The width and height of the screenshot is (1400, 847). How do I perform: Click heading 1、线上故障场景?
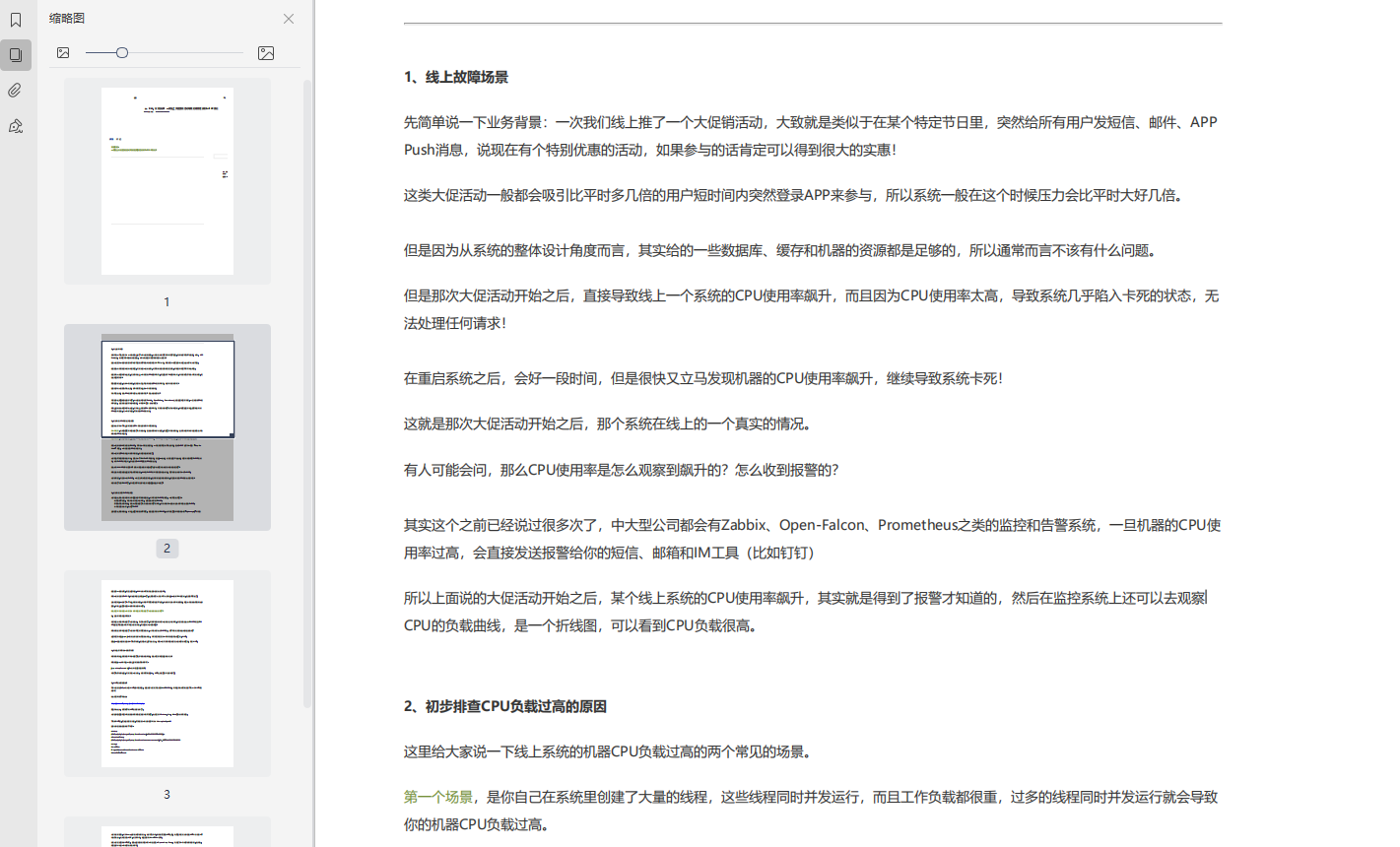[x=456, y=77]
